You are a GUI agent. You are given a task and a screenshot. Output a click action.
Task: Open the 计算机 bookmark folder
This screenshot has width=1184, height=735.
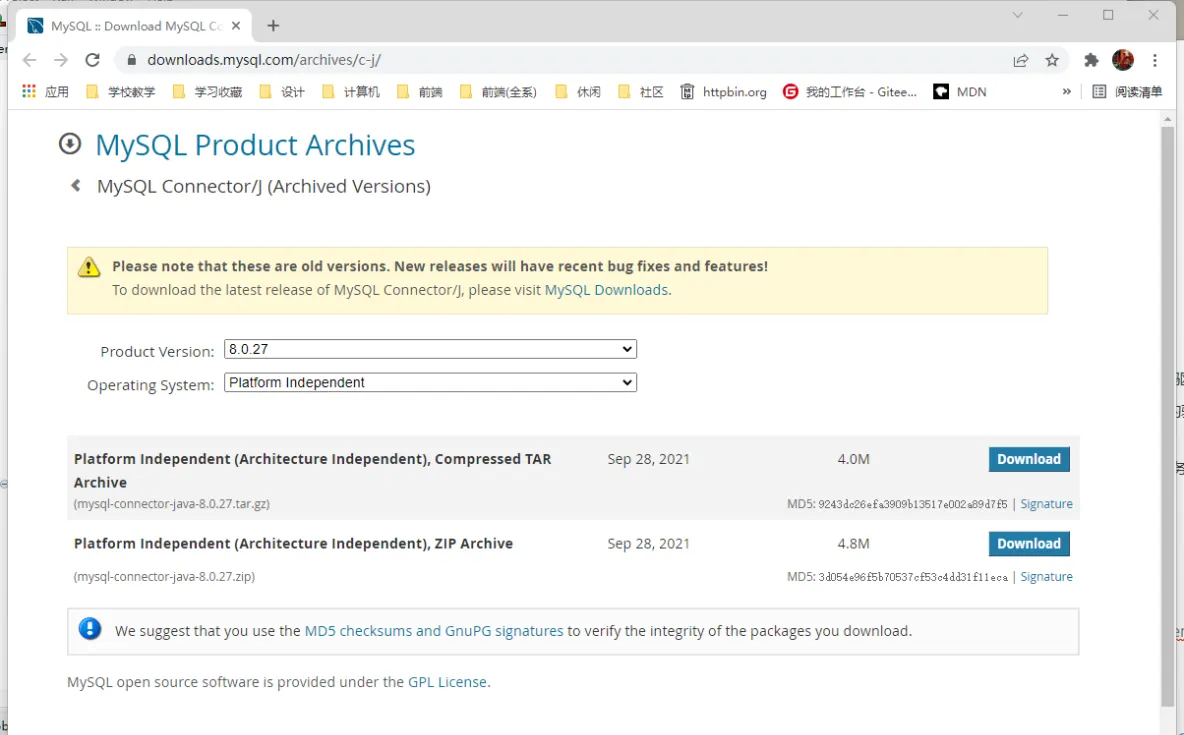[x=350, y=92]
